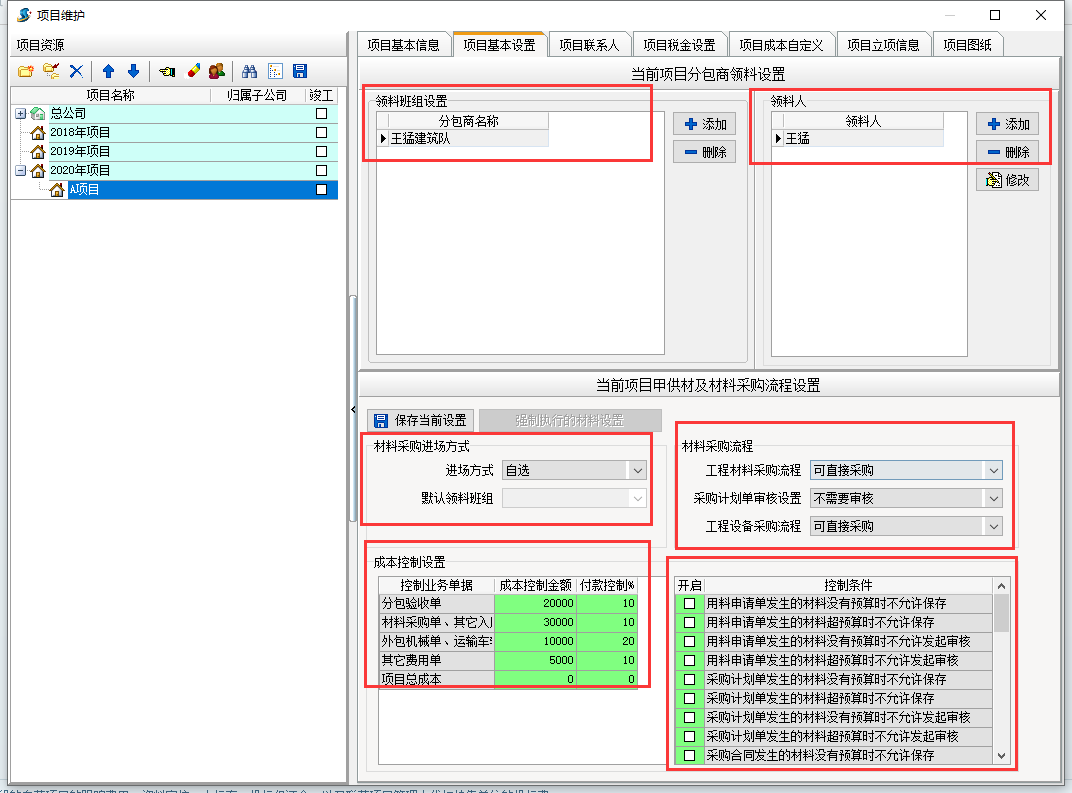Click the two-people users icon
Image resolution: width=1072 pixels, height=793 pixels.
pyautogui.click(x=216, y=71)
